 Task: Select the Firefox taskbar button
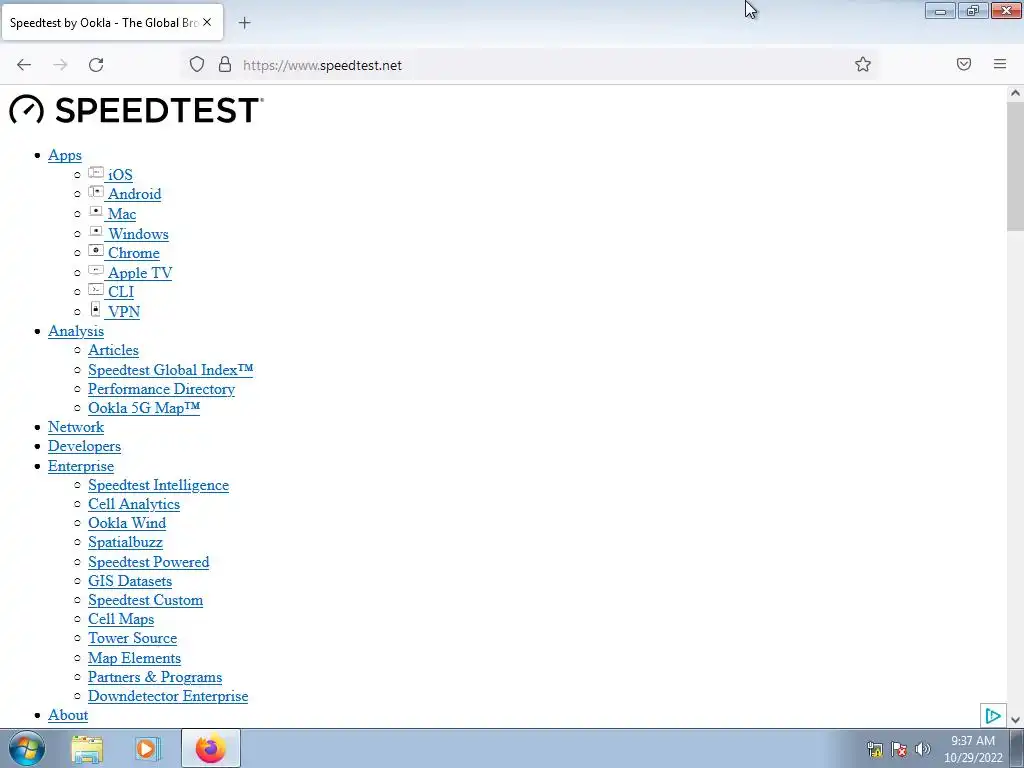[x=210, y=748]
